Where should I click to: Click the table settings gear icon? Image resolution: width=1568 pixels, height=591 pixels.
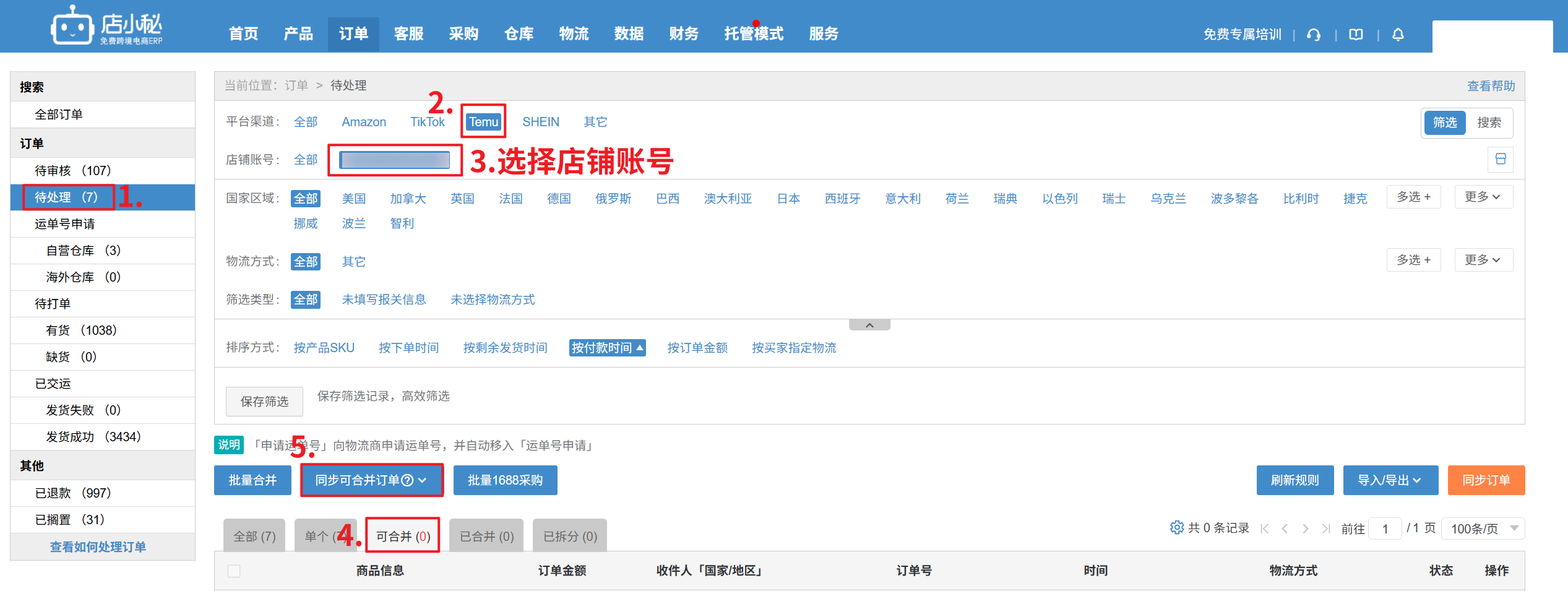1176,527
